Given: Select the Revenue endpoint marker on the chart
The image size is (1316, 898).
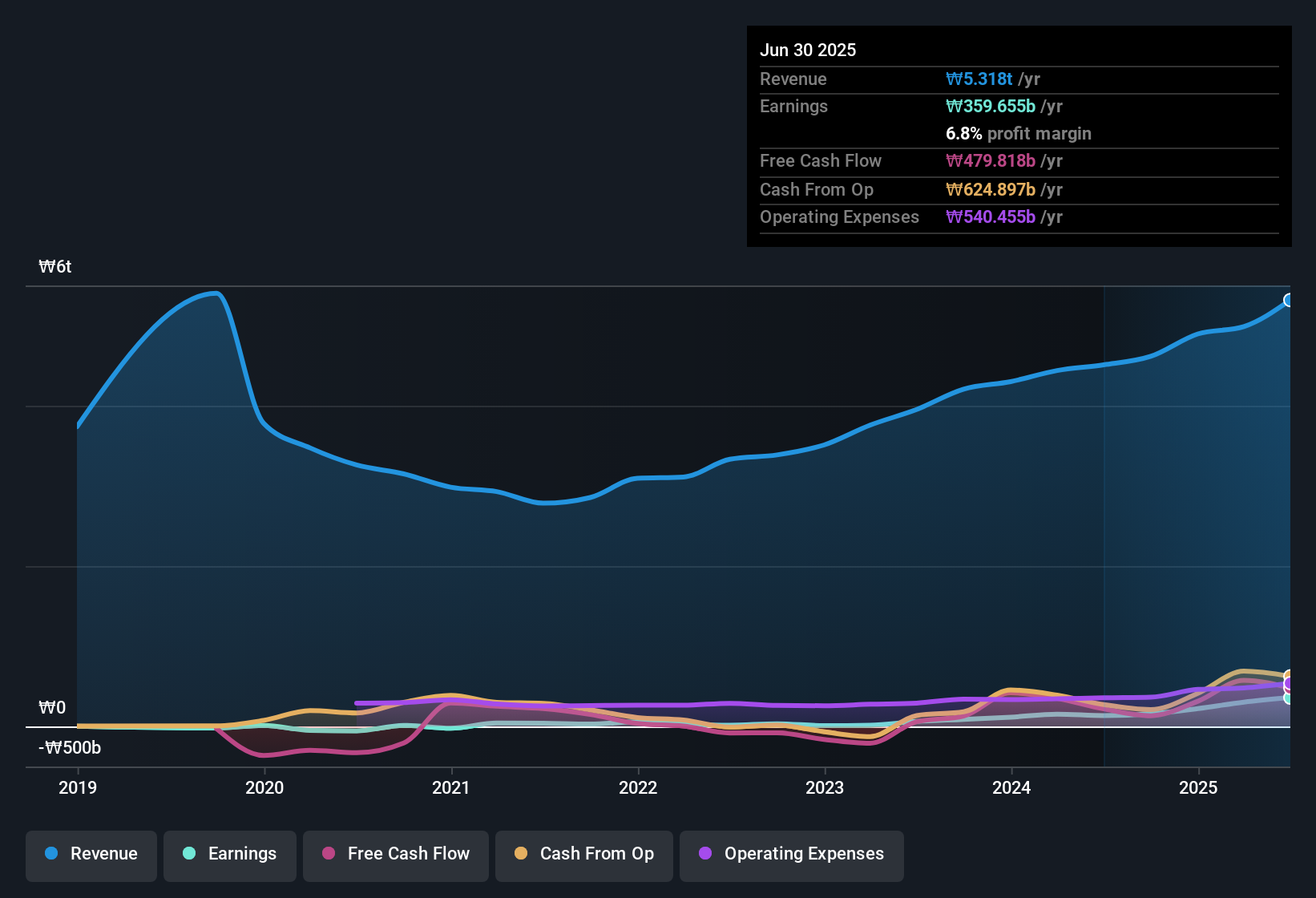Looking at the screenshot, I should (1289, 300).
